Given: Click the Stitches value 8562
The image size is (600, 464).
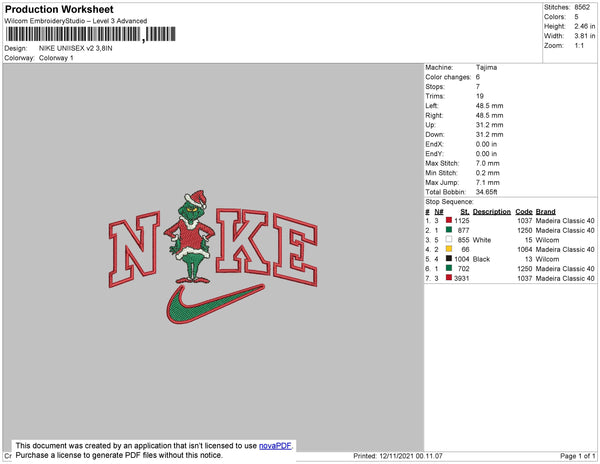Looking at the screenshot, I should [582, 7].
